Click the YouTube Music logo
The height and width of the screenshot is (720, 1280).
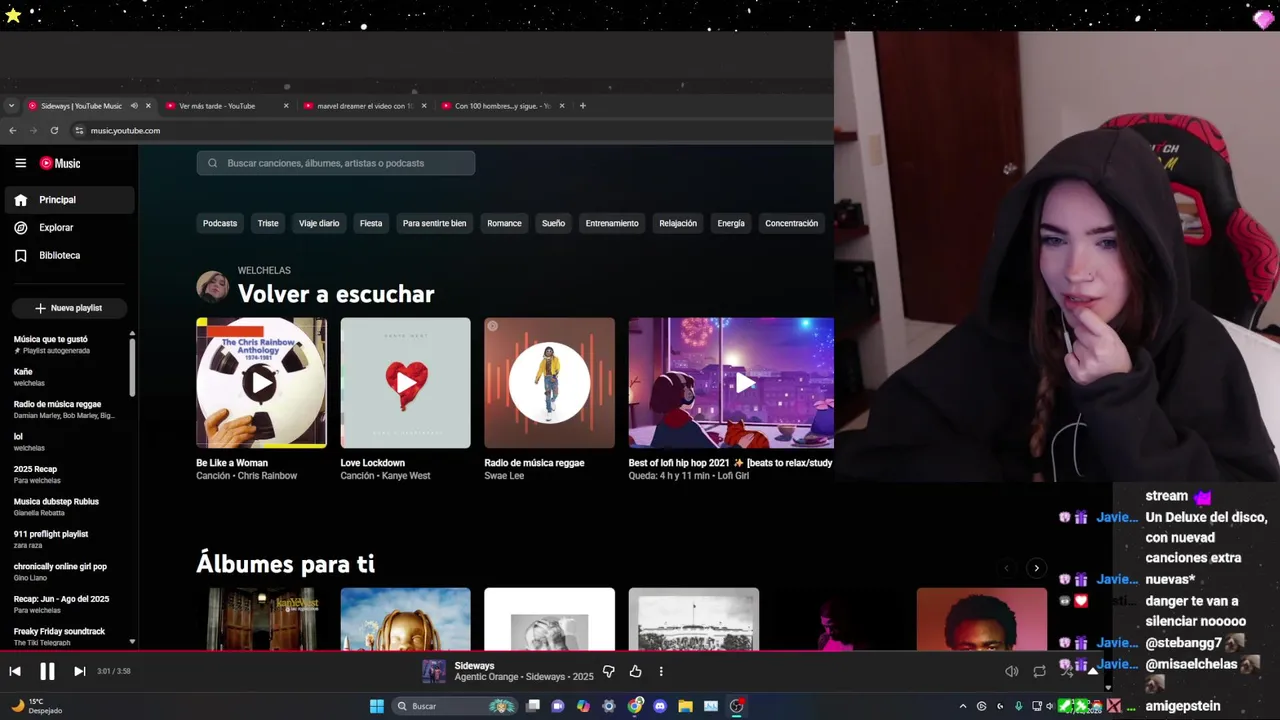60,163
